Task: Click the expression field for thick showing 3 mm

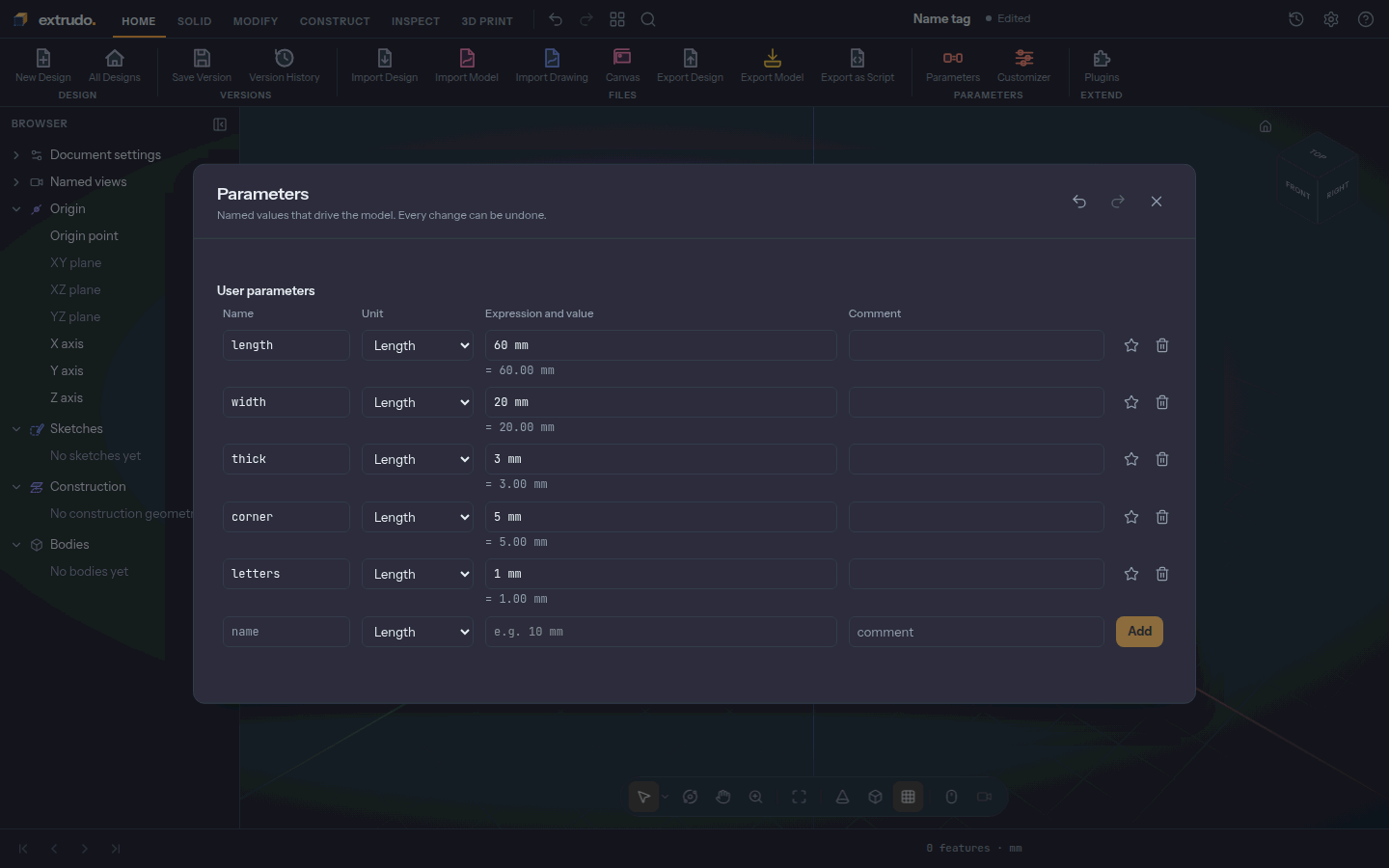Action: click(x=661, y=459)
